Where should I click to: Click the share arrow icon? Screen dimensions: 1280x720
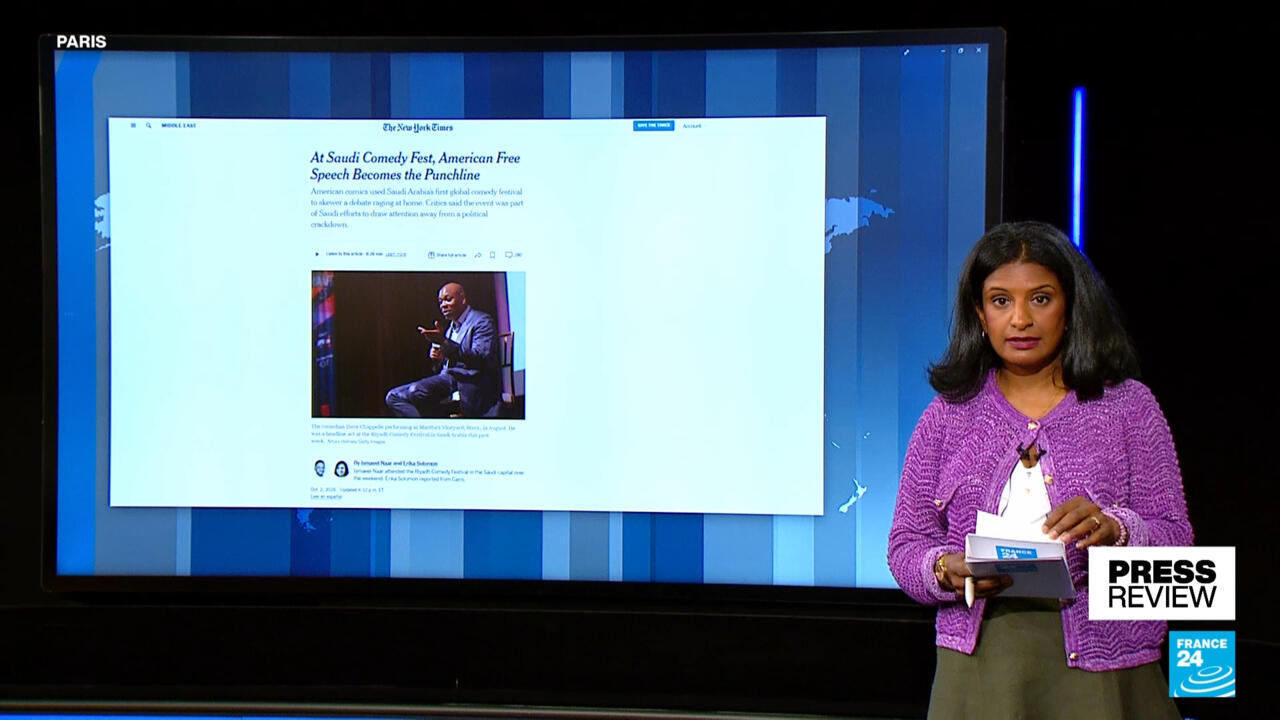477,255
